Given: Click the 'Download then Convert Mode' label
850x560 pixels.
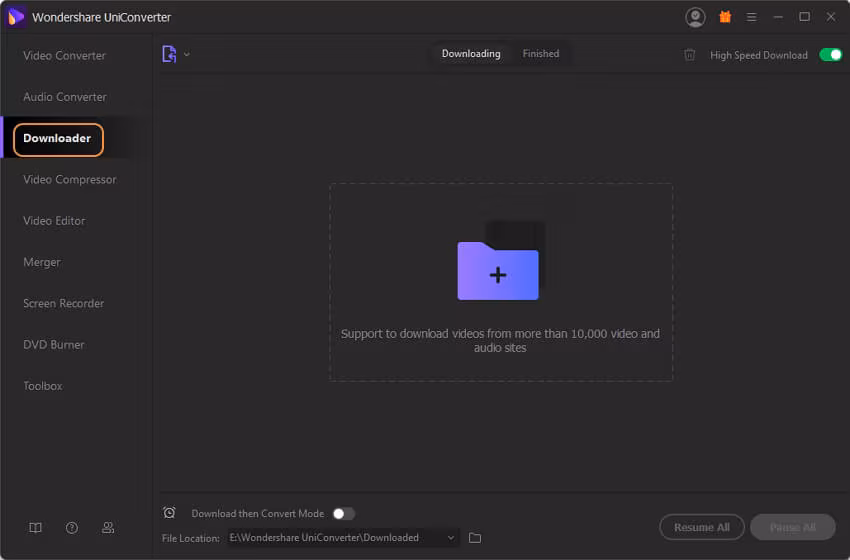Looking at the screenshot, I should [x=257, y=513].
